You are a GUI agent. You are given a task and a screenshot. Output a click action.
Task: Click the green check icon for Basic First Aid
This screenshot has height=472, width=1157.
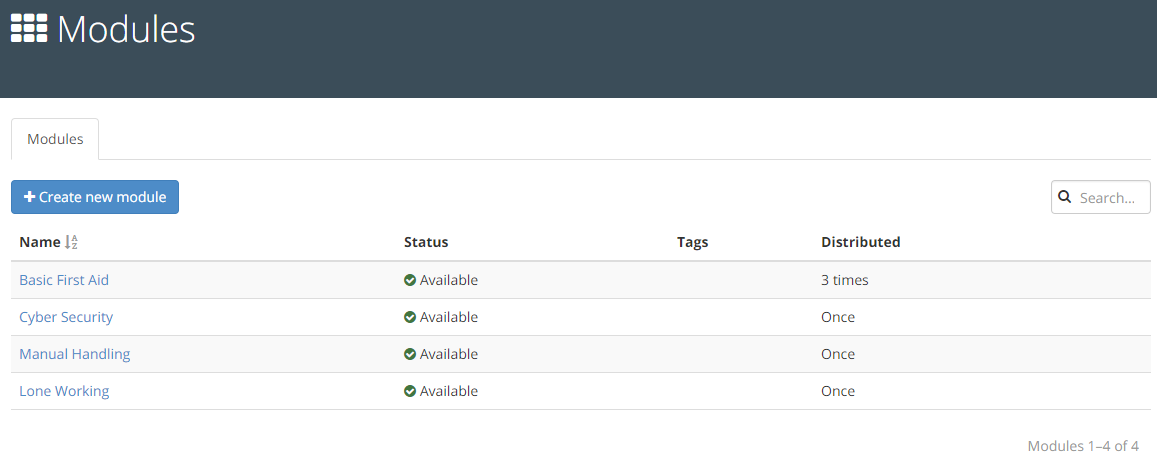pos(410,280)
